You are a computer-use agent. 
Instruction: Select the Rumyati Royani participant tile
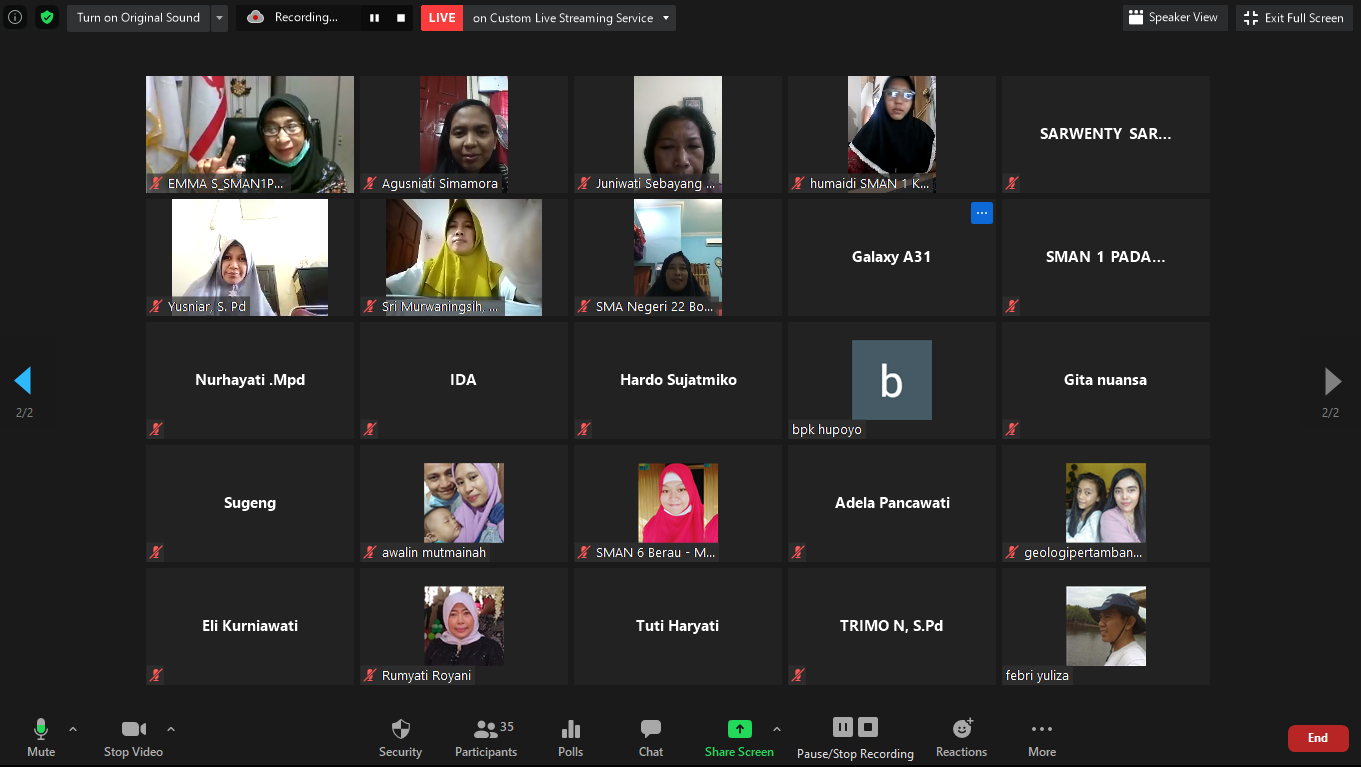coord(463,626)
